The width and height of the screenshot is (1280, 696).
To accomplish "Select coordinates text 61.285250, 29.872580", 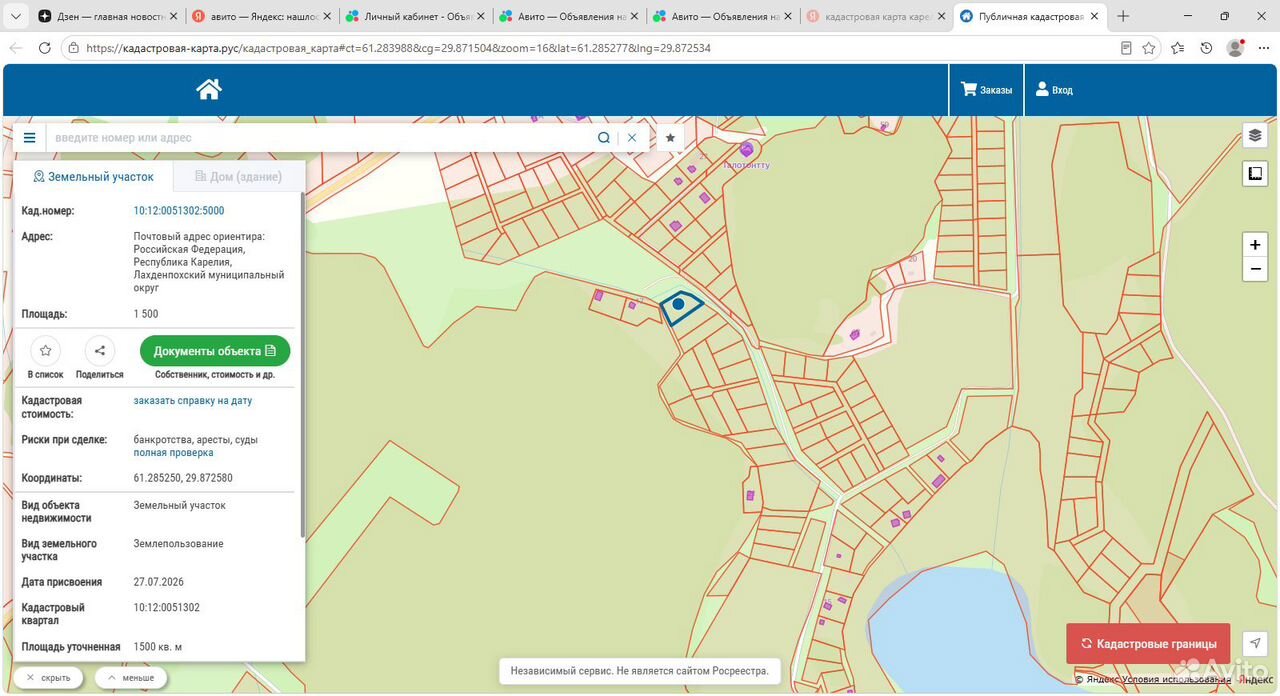I will [183, 478].
